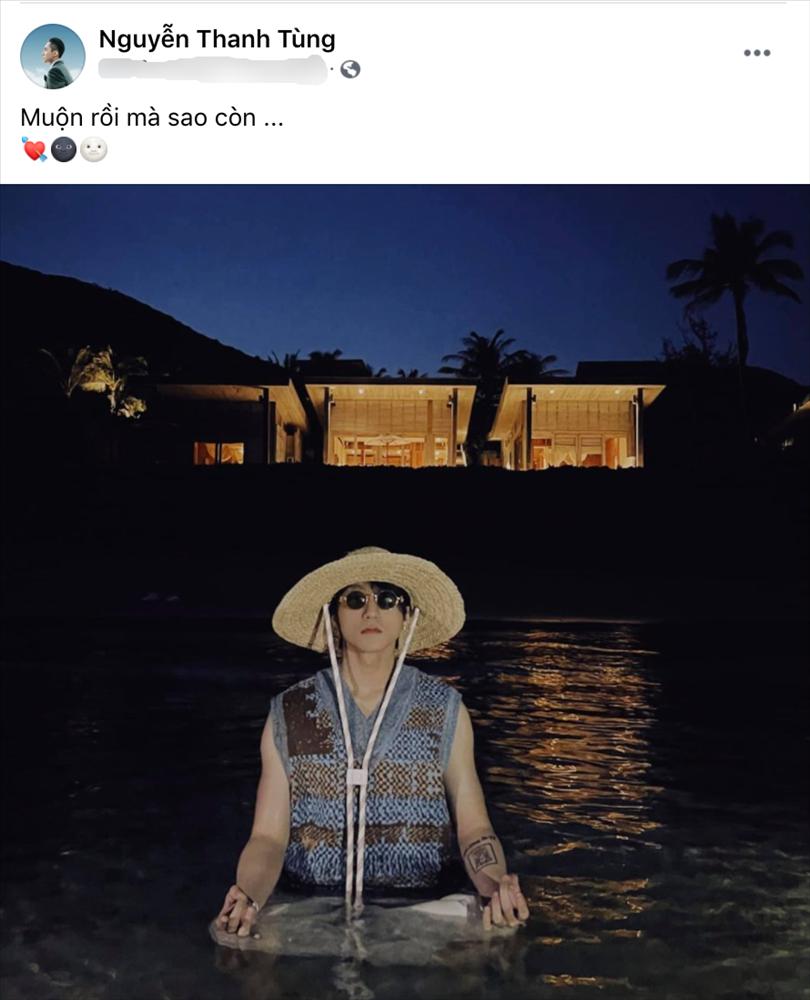Viewport: 810px width, 1000px height.
Task: Click the square tattoo on the man's forearm
Action: pyautogui.click(x=483, y=855)
